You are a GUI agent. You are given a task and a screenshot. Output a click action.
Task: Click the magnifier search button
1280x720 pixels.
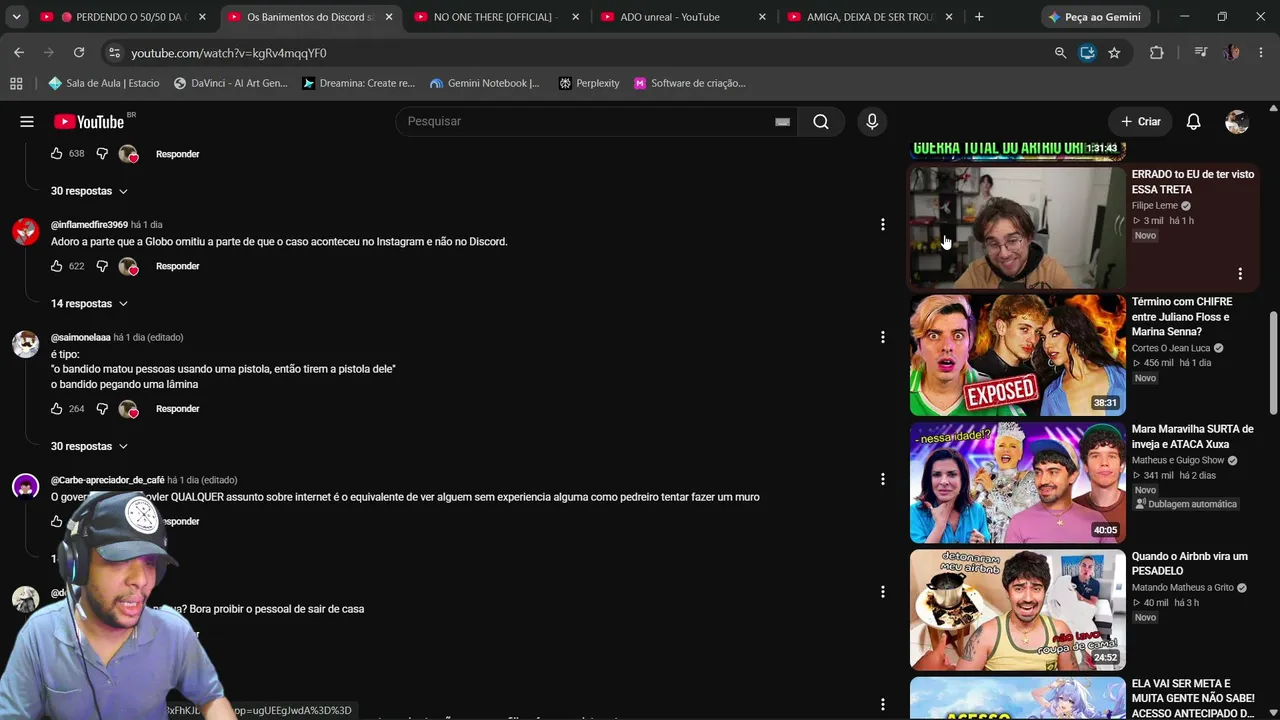coord(821,122)
